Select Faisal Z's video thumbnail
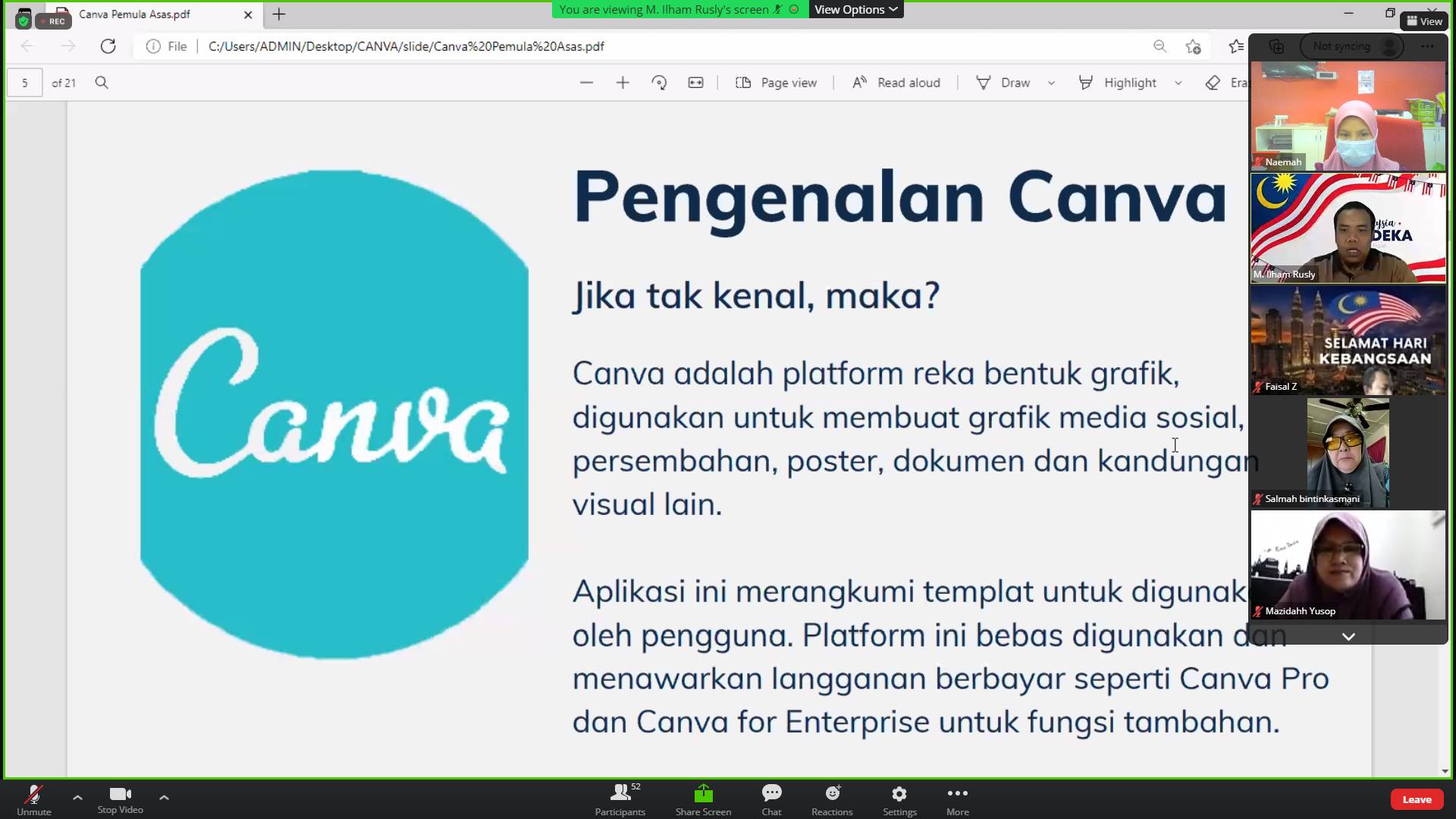Viewport: 1456px width, 819px height. pyautogui.click(x=1348, y=340)
